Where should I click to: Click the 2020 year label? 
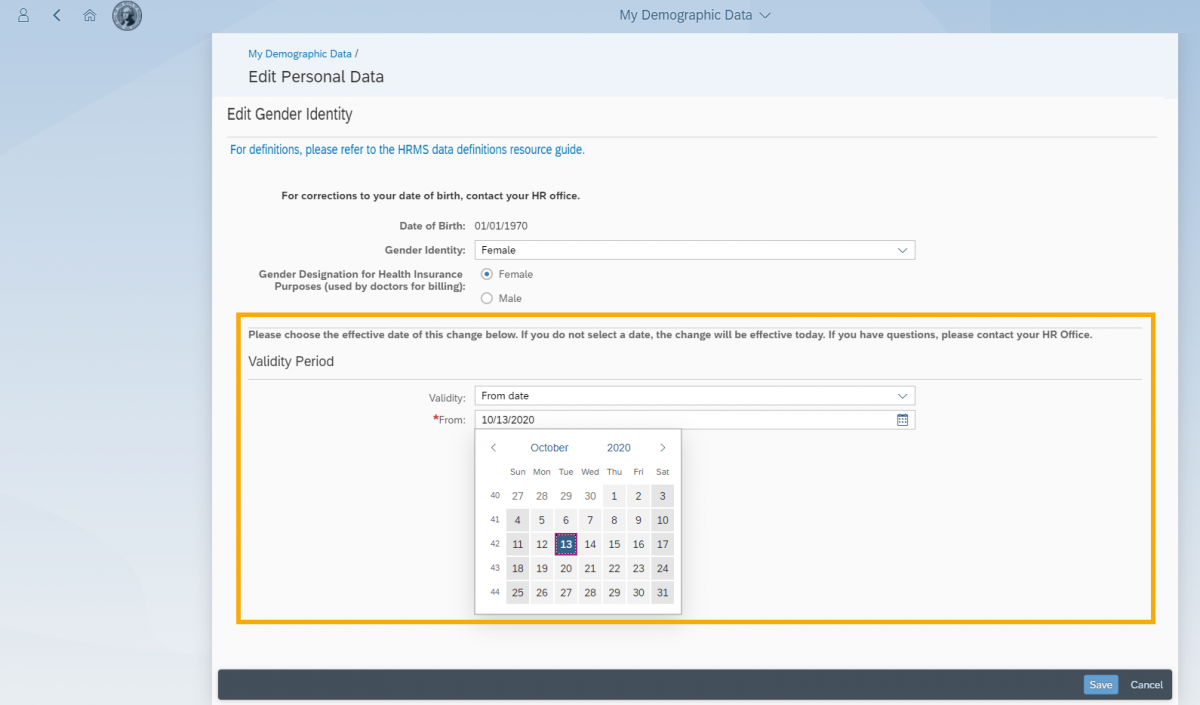(618, 447)
